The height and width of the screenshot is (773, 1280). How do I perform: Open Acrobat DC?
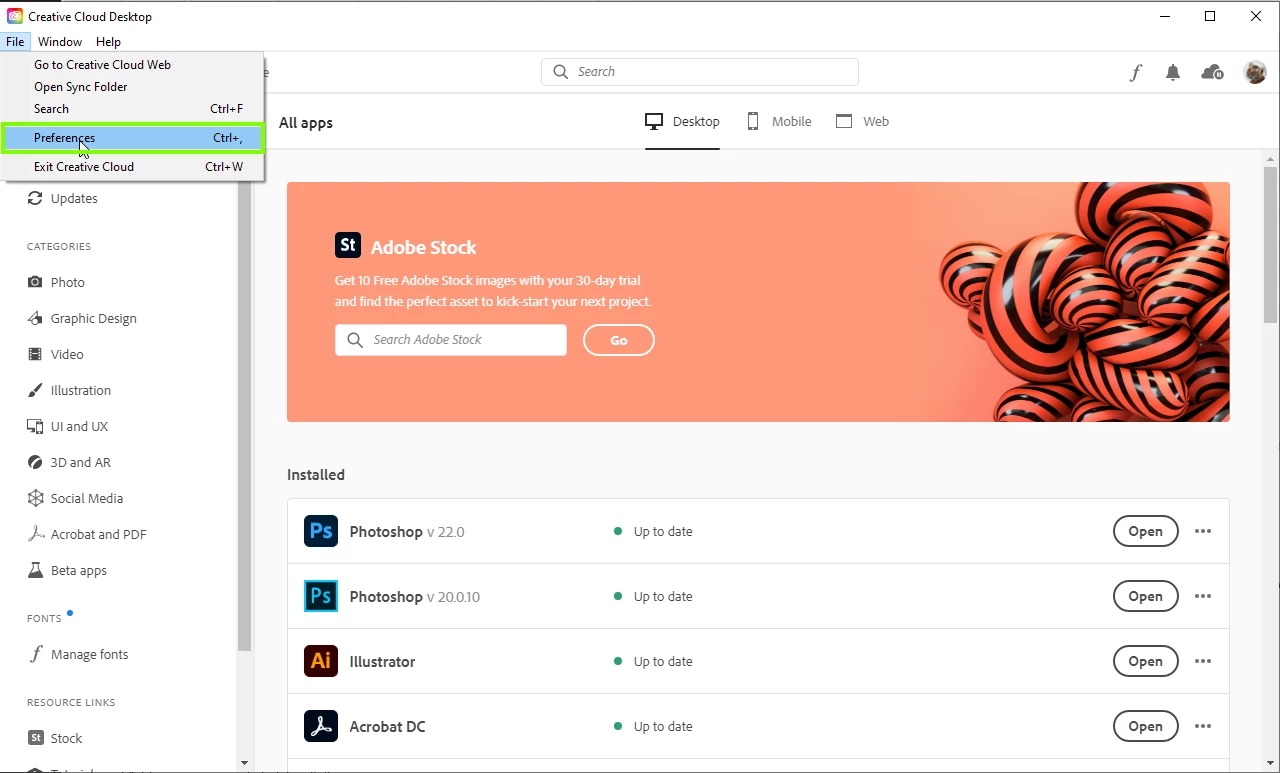1145,726
